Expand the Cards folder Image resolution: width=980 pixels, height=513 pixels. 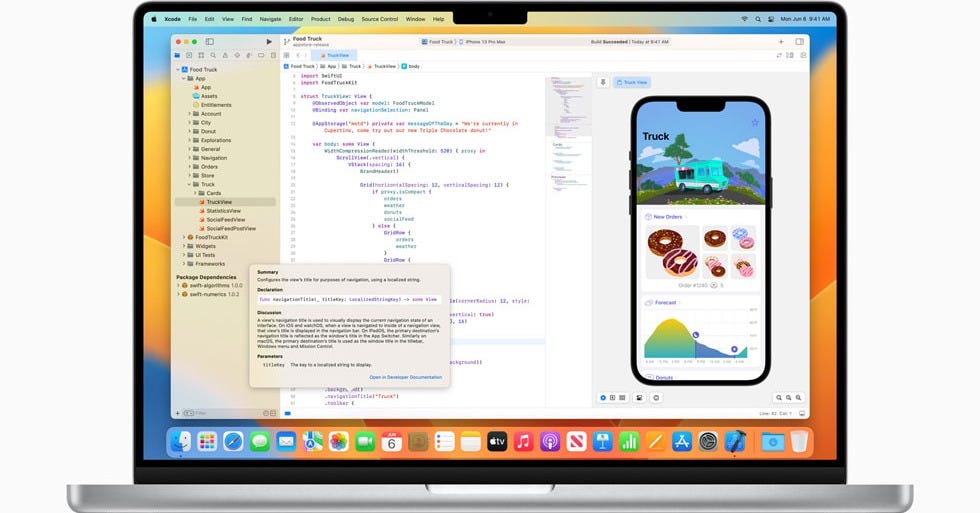pyautogui.click(x=196, y=193)
